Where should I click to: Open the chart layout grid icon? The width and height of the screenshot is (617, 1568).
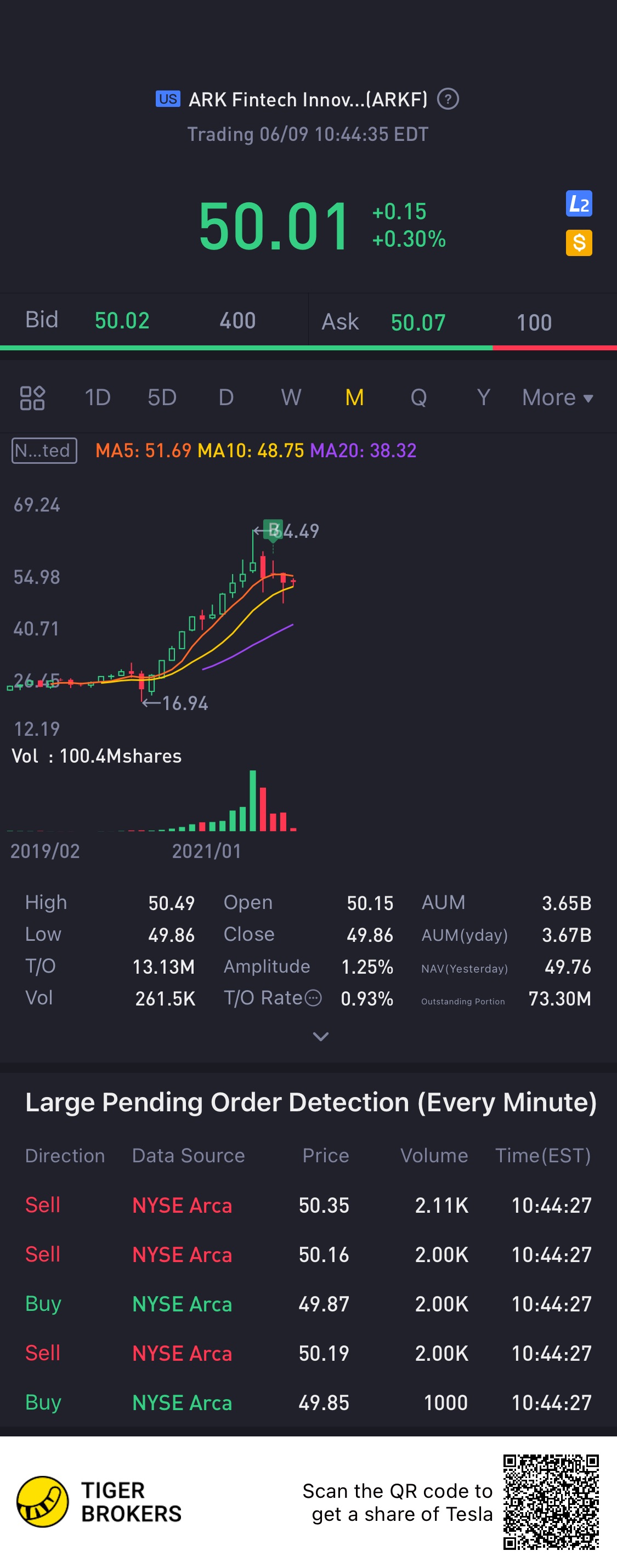(x=32, y=398)
